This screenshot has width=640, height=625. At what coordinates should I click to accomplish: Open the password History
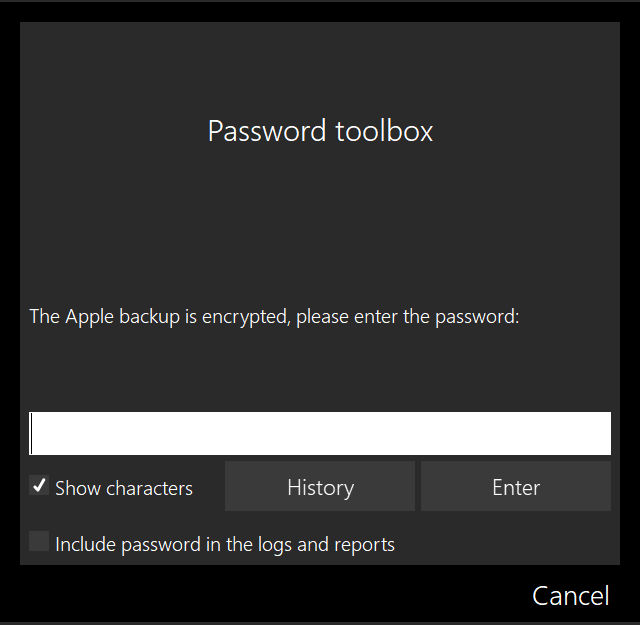pos(320,487)
